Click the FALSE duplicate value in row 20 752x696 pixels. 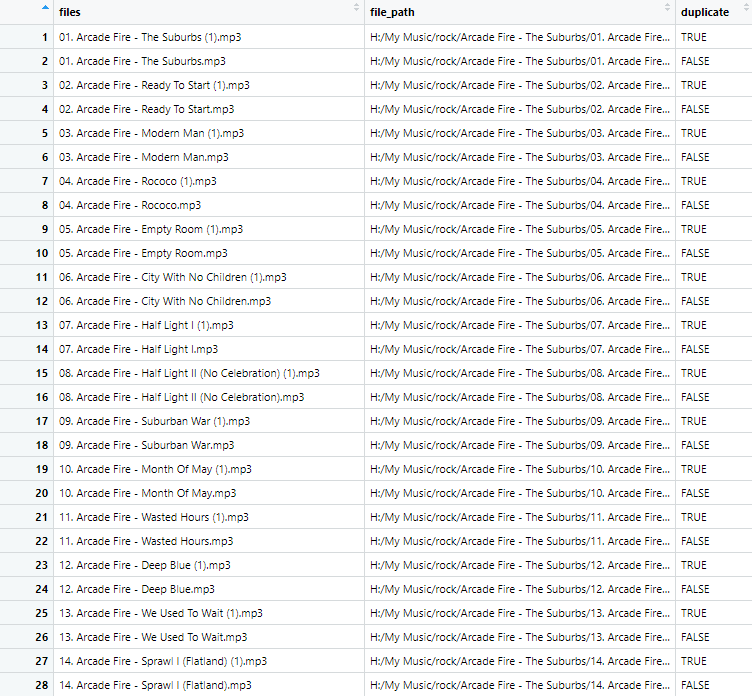coord(695,493)
